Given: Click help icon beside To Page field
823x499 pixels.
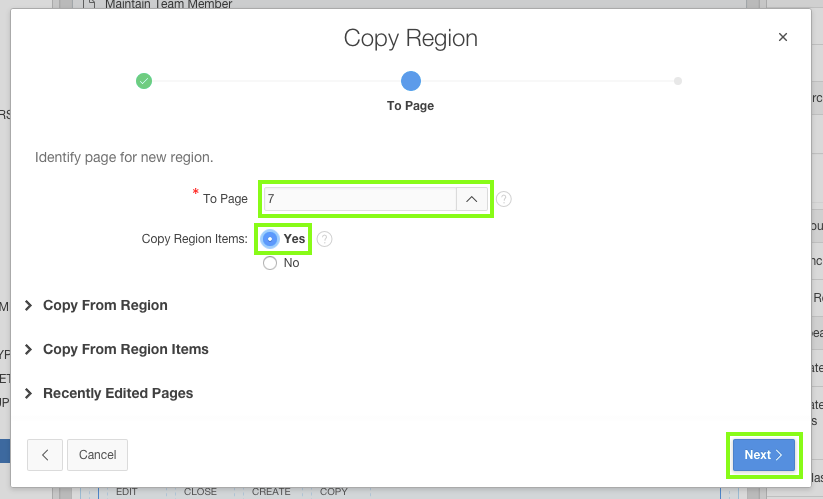Looking at the screenshot, I should (504, 199).
